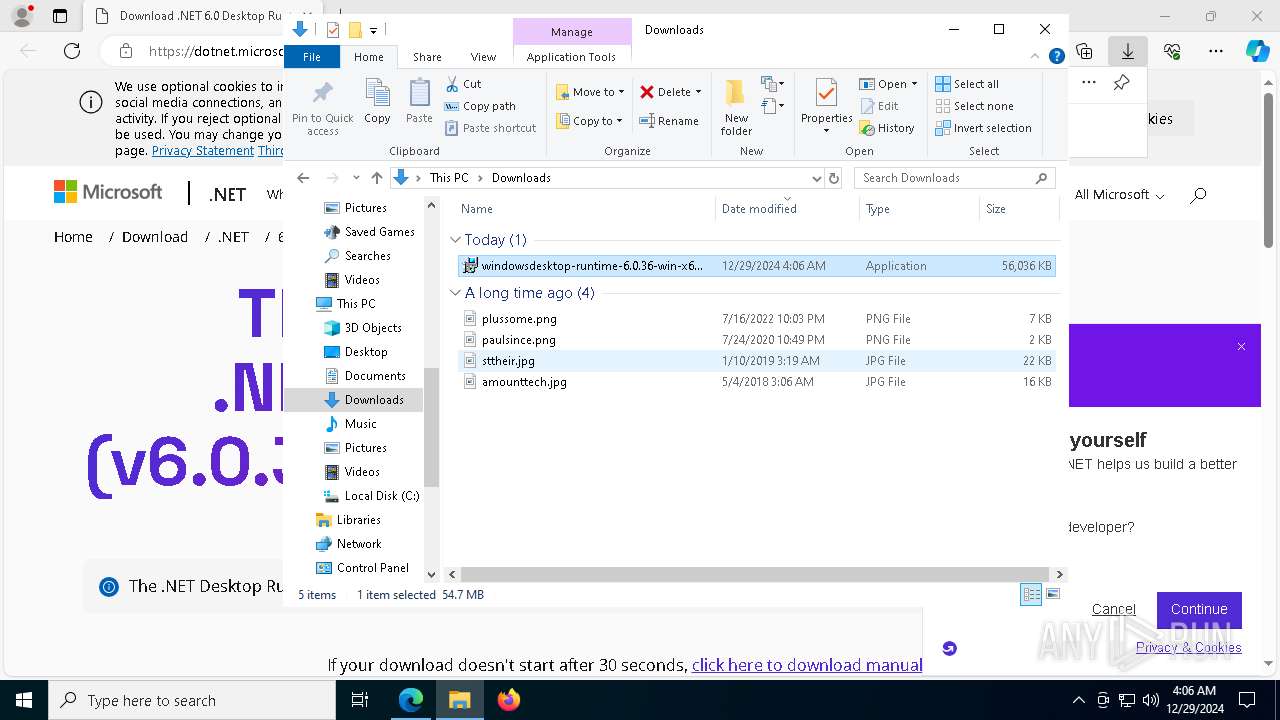The image size is (1280, 720).
Task: Collapse the ribbon with the chevron
Action: click(x=1035, y=56)
